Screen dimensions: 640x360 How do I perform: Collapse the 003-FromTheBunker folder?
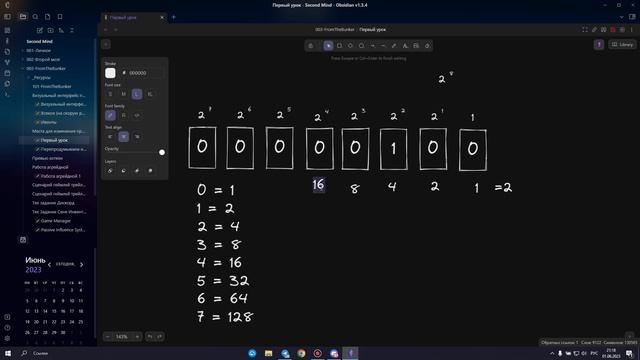click(x=46, y=69)
